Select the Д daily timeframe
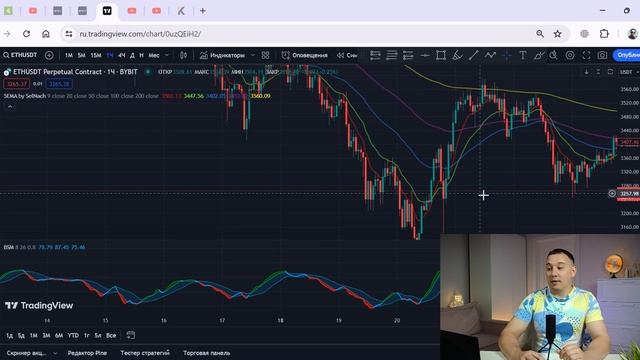This screenshot has height=360, width=640. (132, 55)
